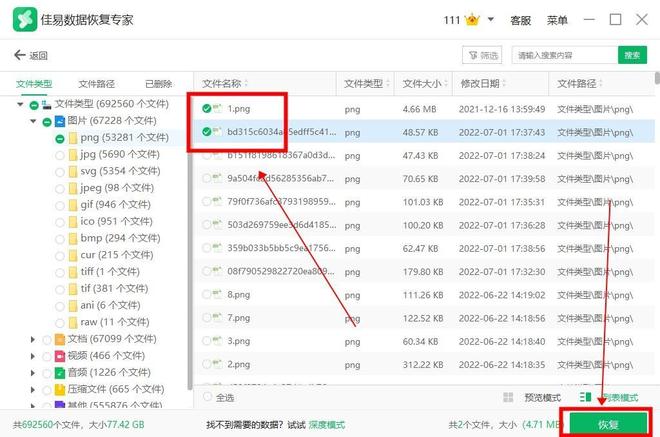Image resolution: width=660 pixels, height=437 pixels.
Task: Switch to the 文件类型 tab
Action: click(34, 84)
